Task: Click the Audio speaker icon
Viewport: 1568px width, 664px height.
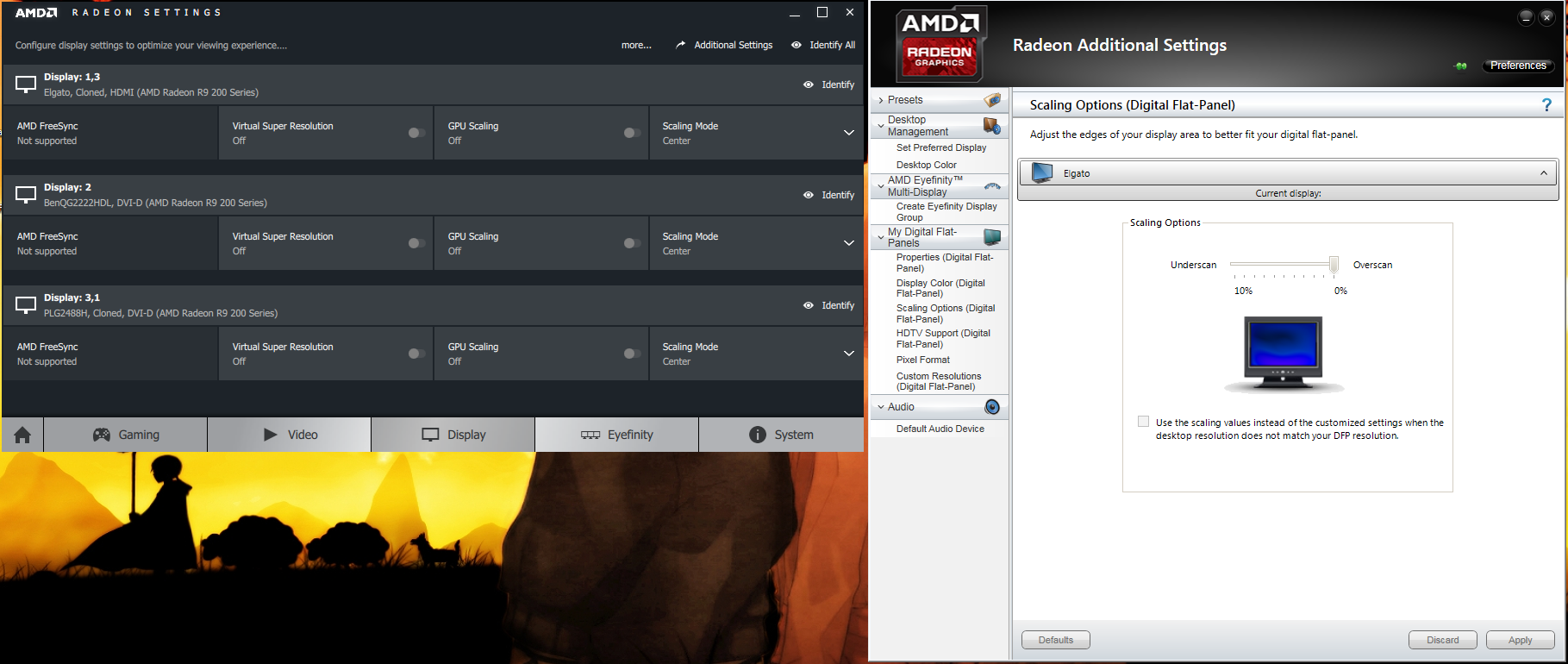Action: pos(992,407)
